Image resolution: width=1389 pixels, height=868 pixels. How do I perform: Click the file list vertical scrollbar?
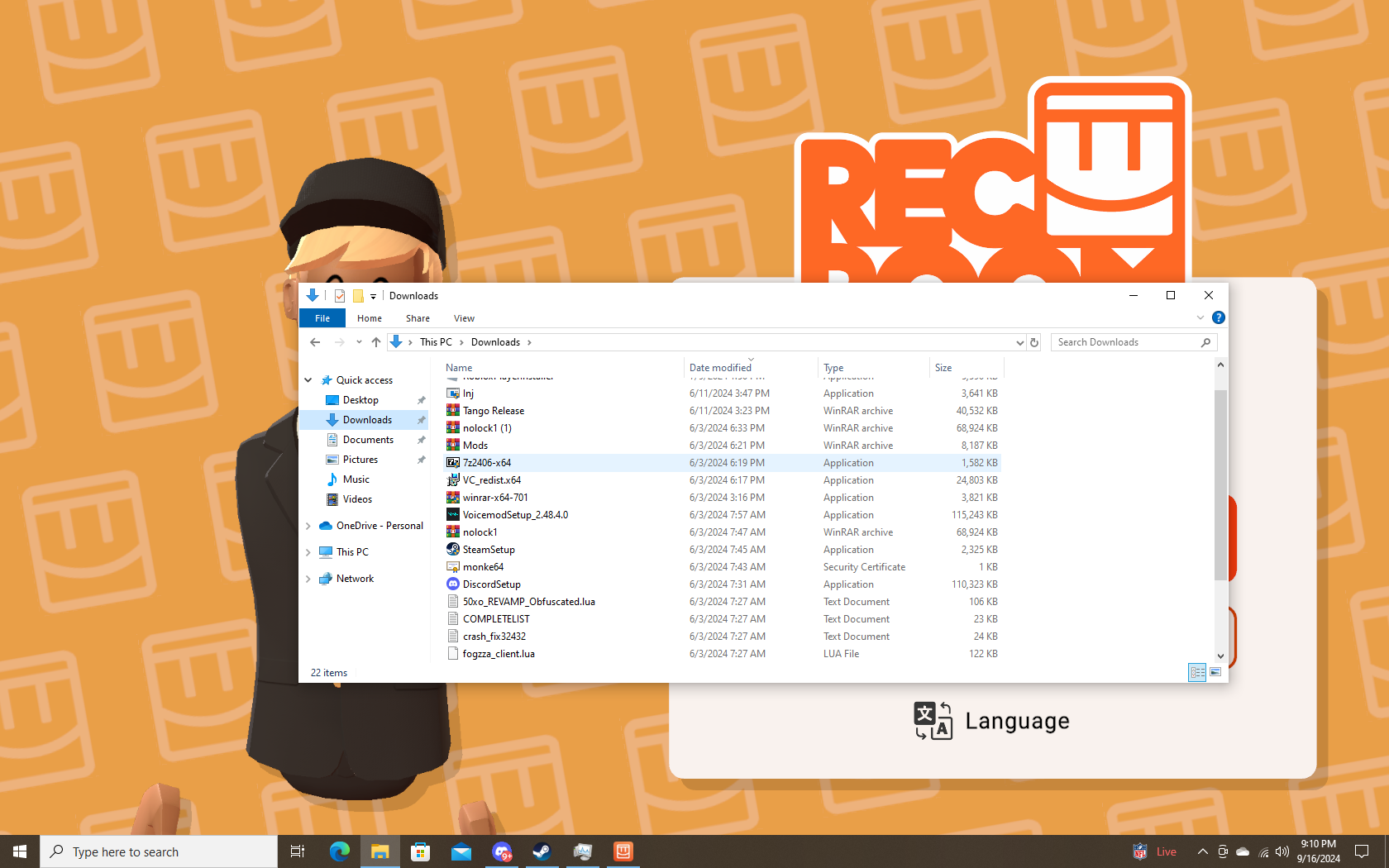click(1220, 485)
